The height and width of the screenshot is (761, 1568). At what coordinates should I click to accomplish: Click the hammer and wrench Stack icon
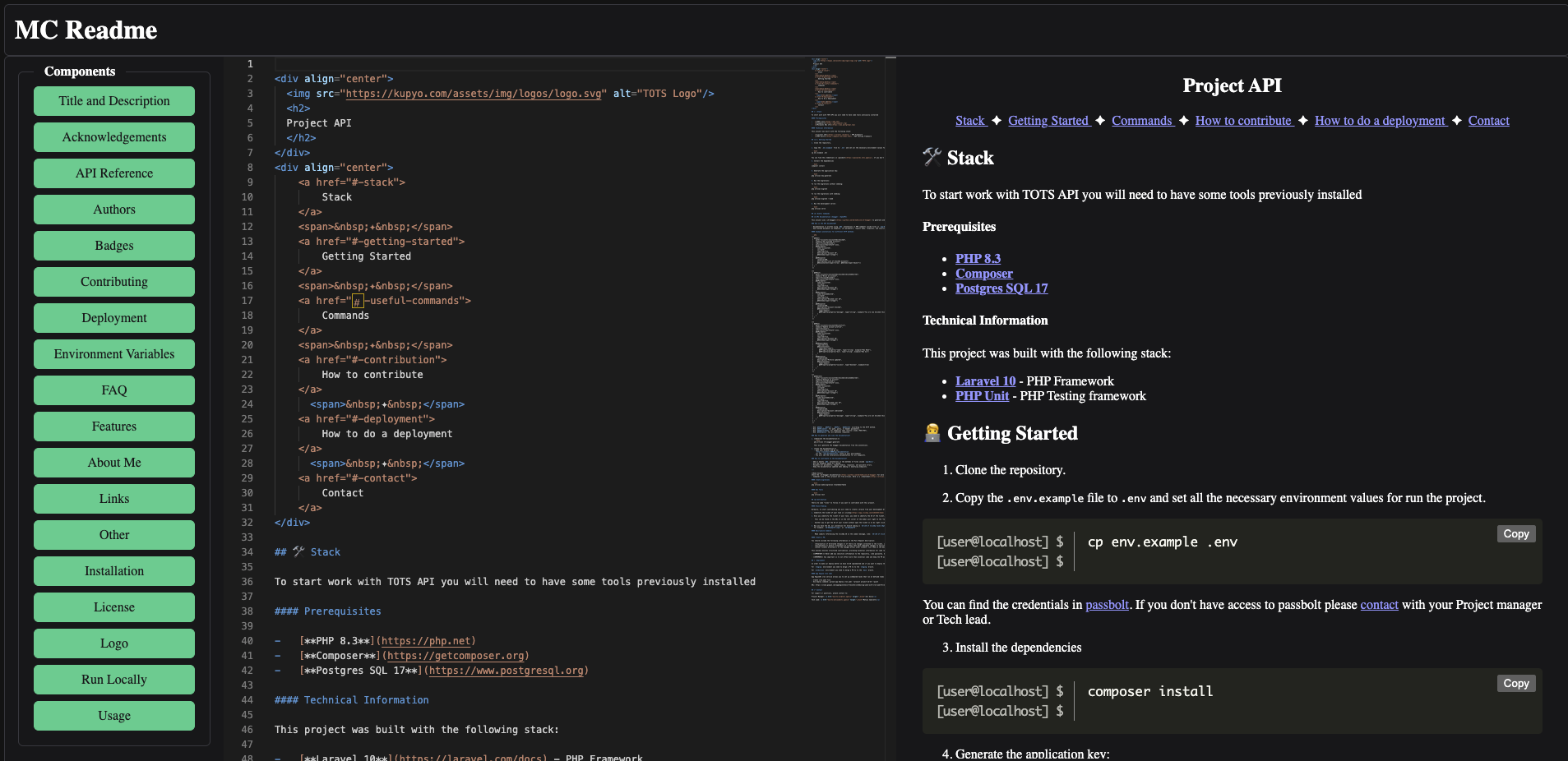(932, 157)
